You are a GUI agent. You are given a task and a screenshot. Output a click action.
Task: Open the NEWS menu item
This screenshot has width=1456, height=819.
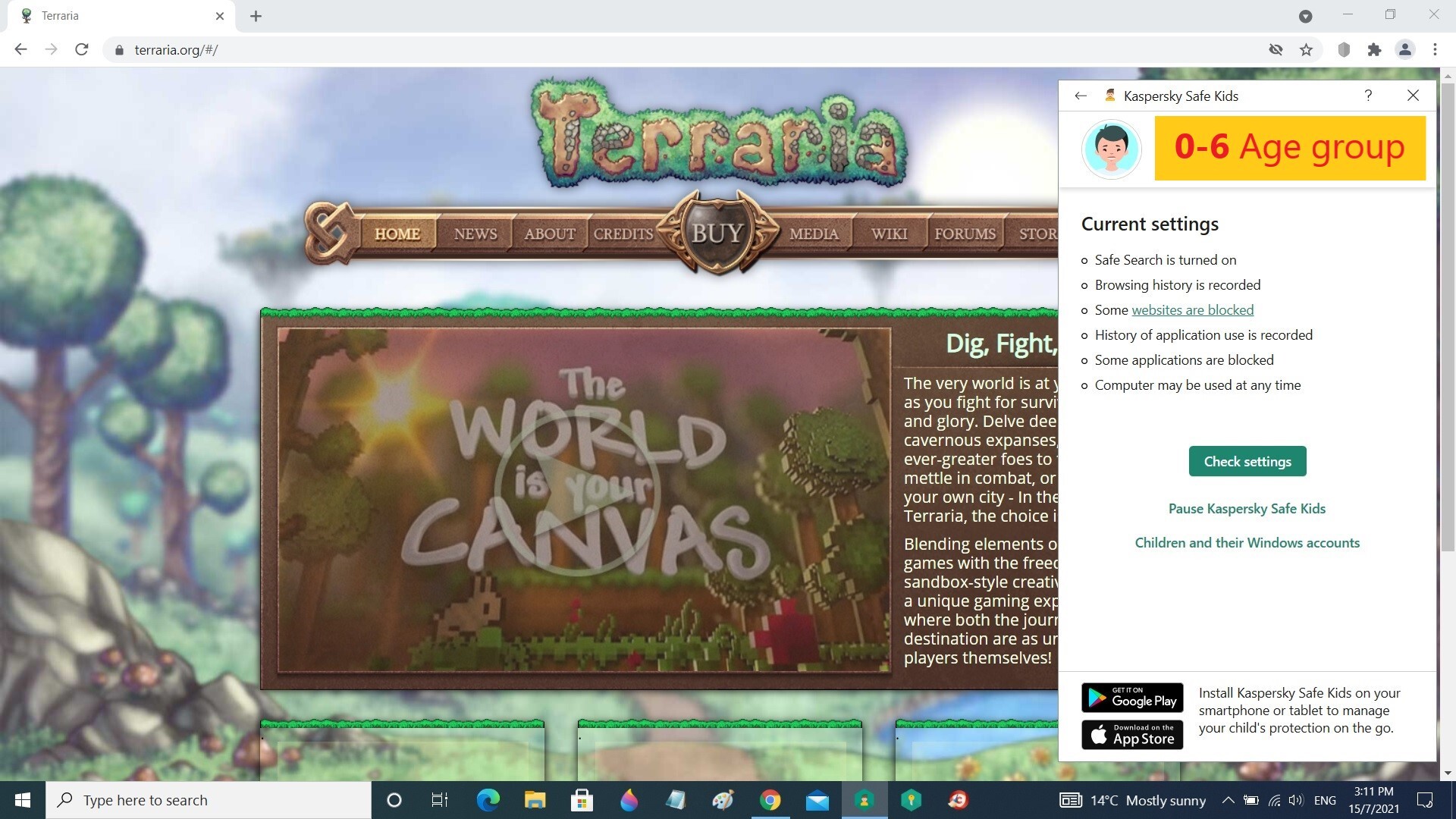(x=475, y=234)
